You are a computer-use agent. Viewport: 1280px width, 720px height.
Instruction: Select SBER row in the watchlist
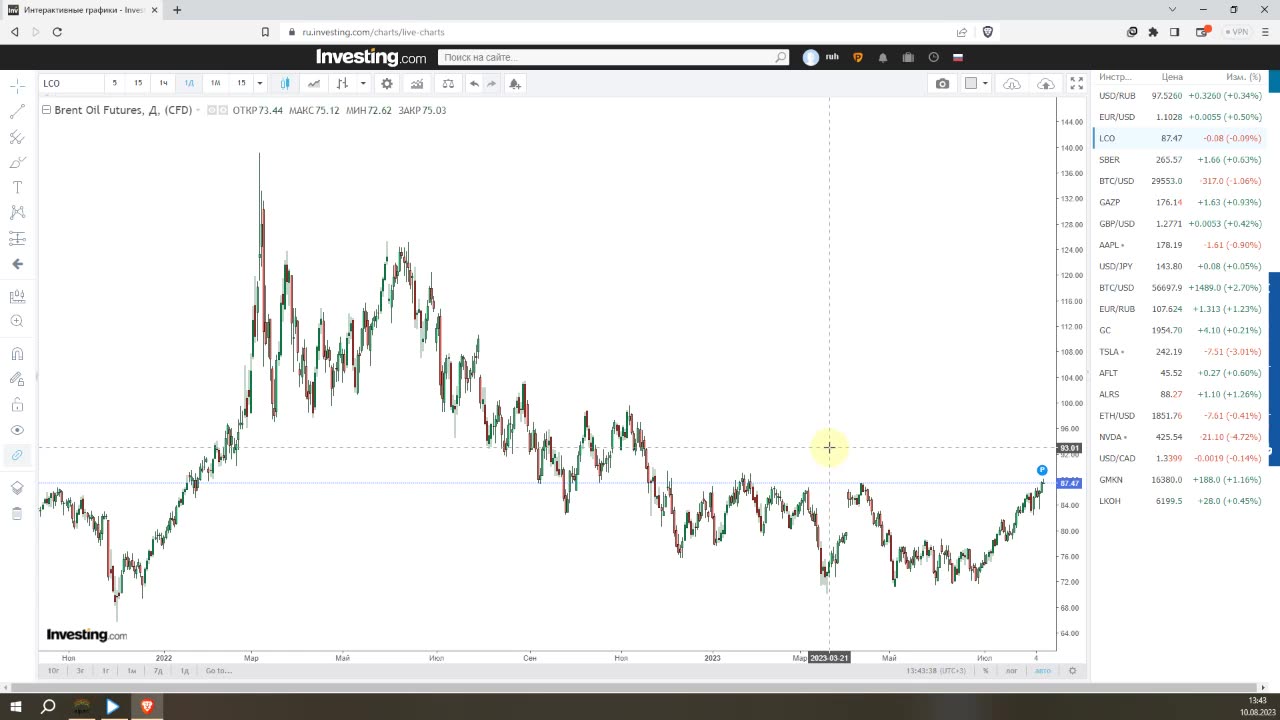click(1180, 160)
